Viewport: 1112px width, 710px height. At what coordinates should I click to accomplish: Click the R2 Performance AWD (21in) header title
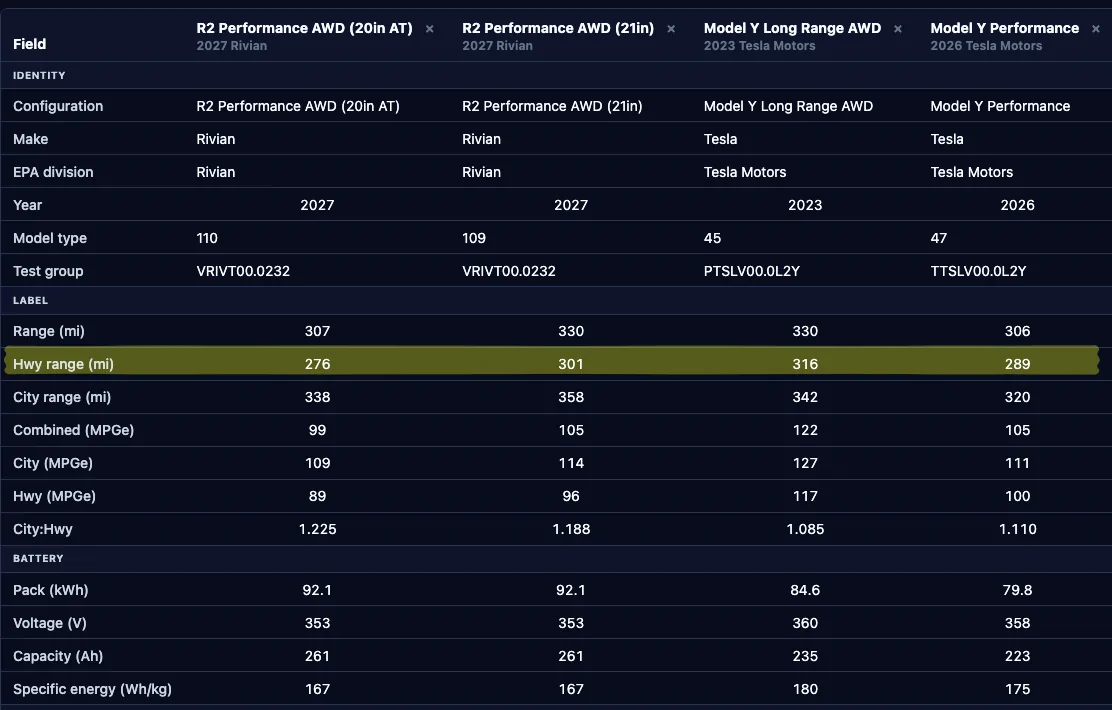558,28
